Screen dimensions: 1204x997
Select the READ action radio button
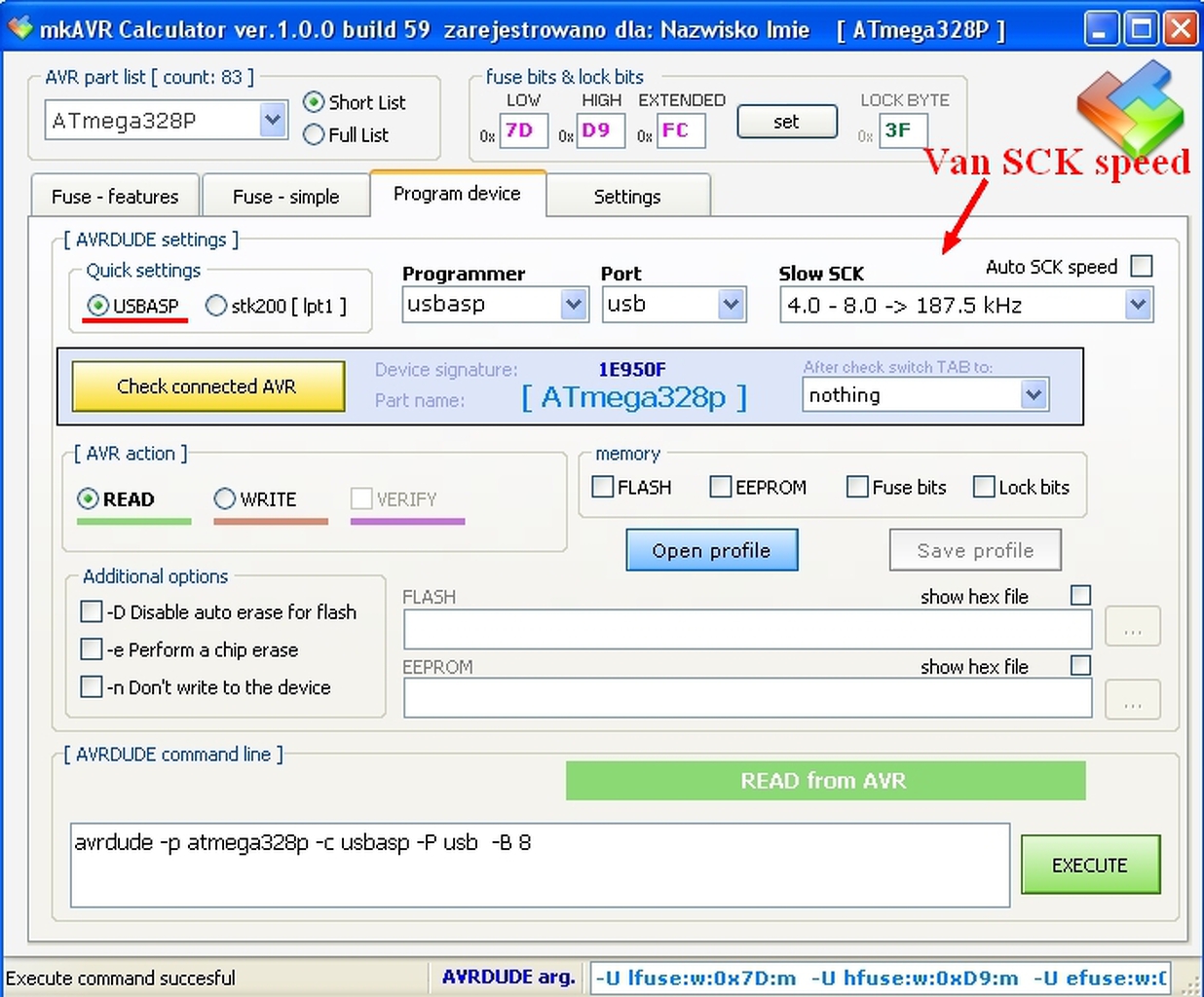click(x=88, y=498)
